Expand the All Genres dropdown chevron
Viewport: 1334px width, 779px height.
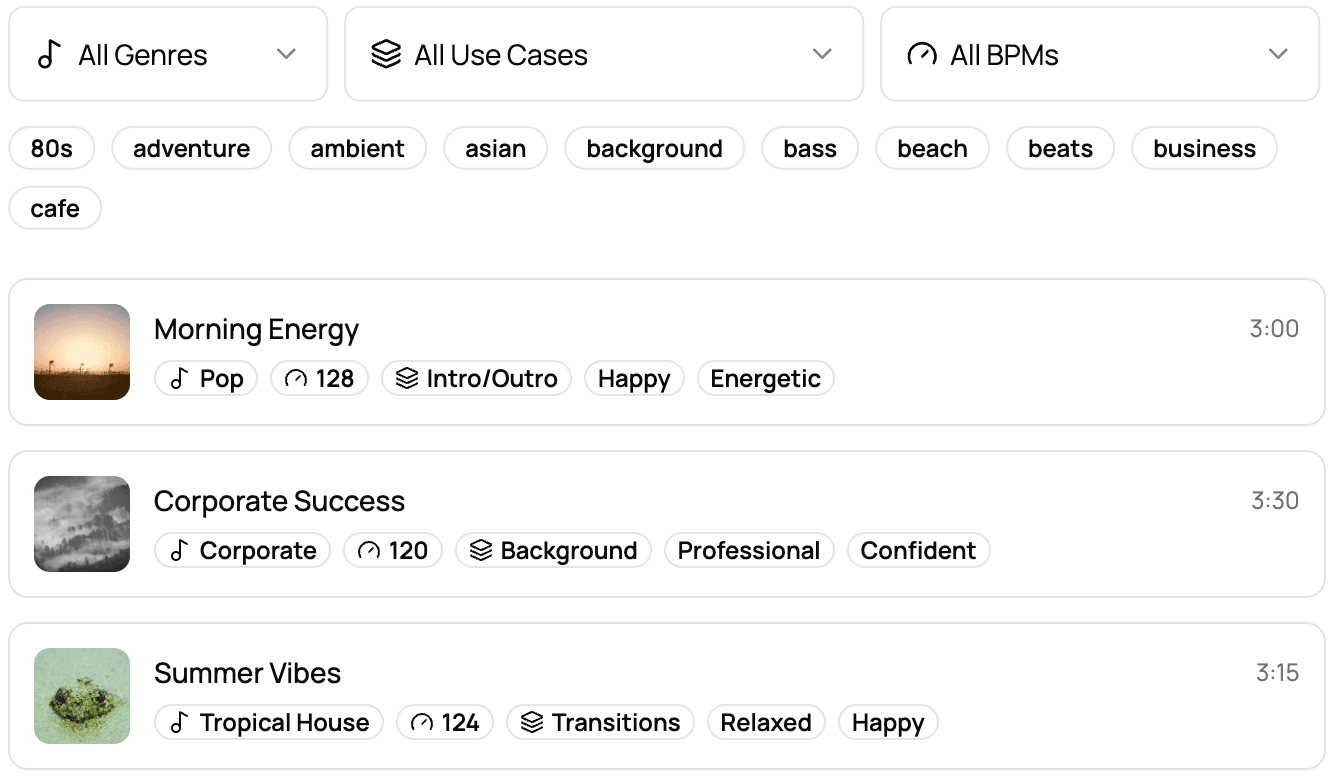pyautogui.click(x=287, y=54)
